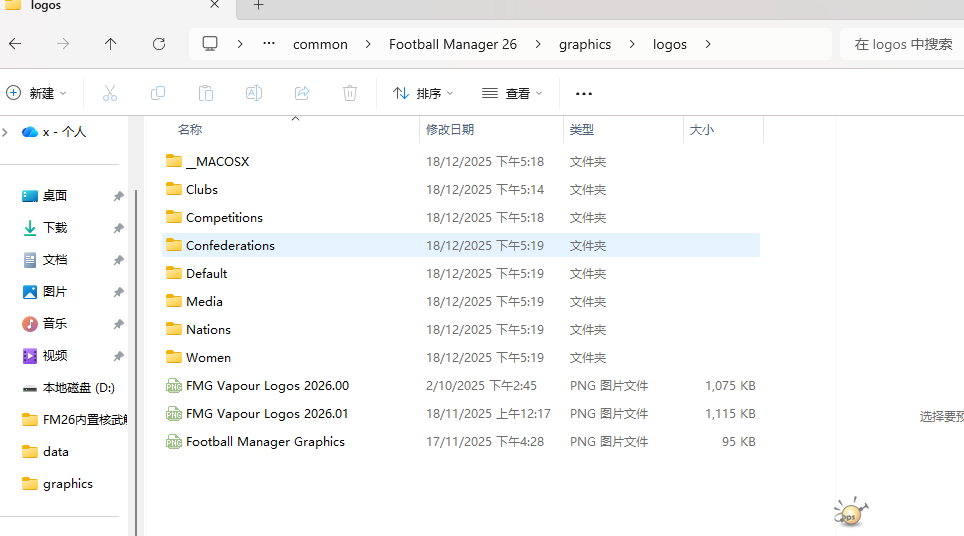Click the Rename icon in toolbar
964x536 pixels.
[254, 93]
